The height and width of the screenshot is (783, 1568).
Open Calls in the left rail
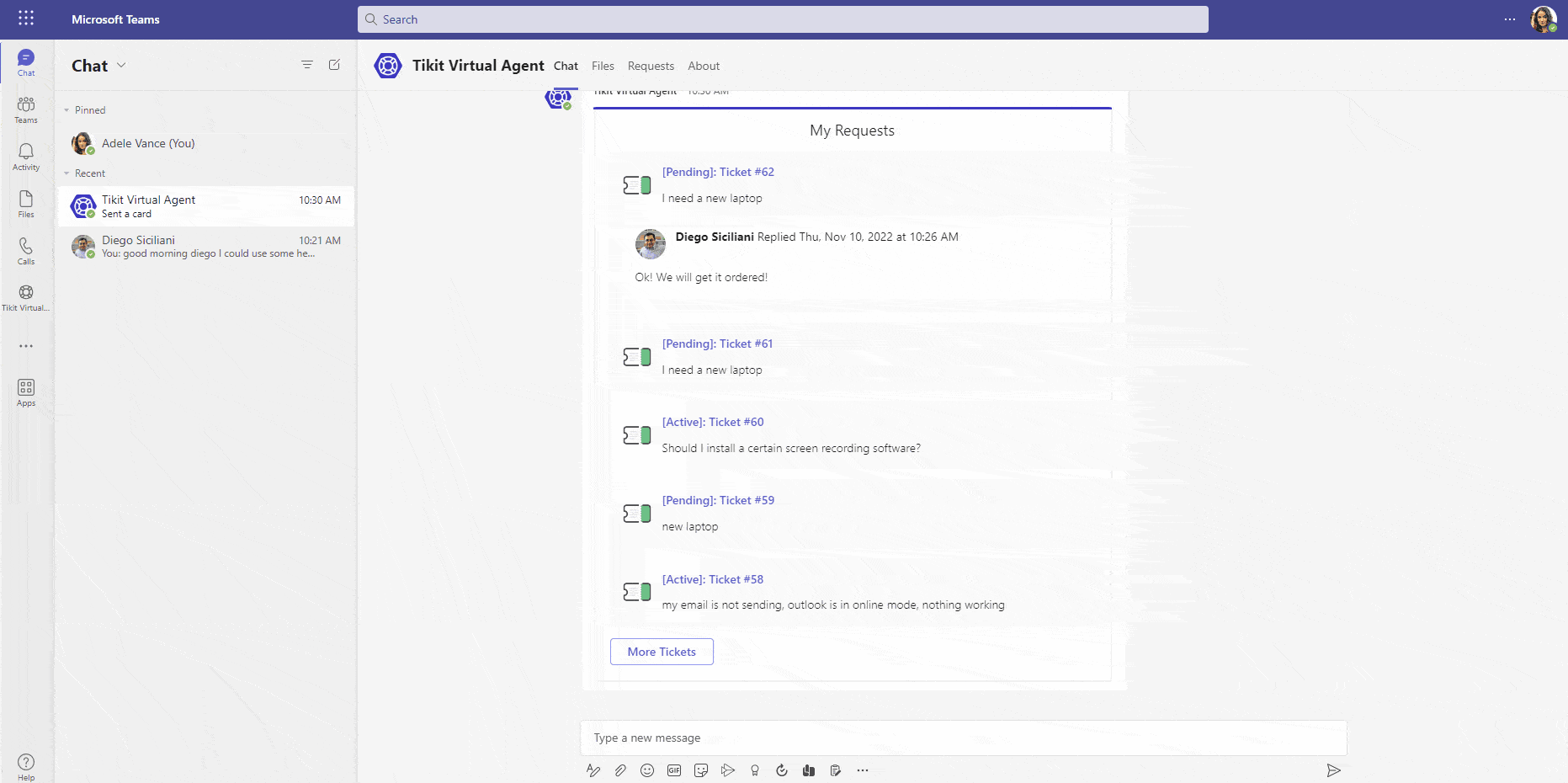pos(26,251)
